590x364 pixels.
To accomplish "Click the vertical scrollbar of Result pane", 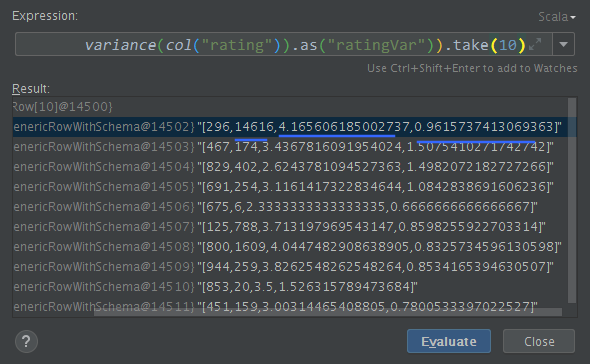I will [x=572, y=200].
